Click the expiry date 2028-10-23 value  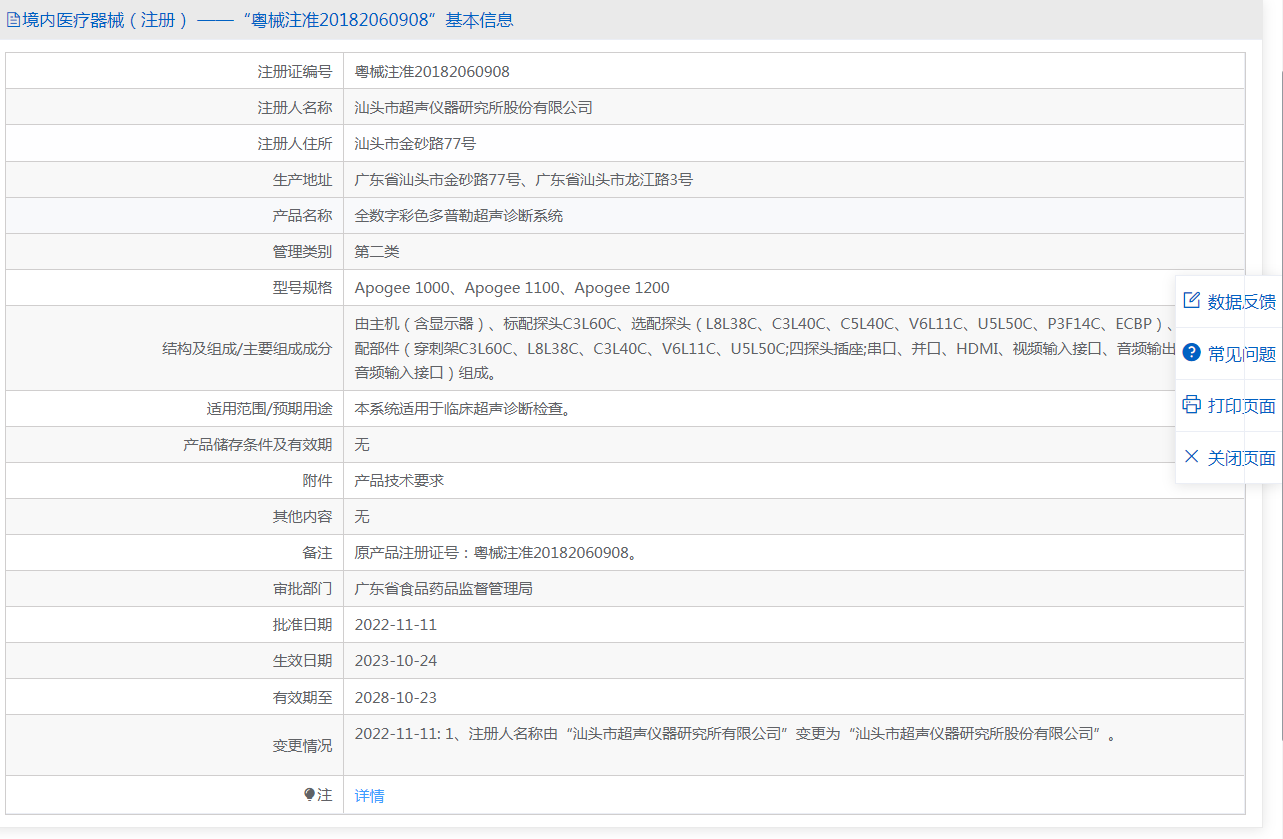pos(396,697)
